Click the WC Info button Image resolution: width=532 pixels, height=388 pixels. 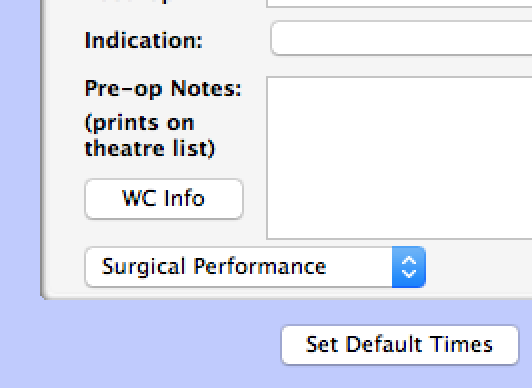(x=164, y=199)
